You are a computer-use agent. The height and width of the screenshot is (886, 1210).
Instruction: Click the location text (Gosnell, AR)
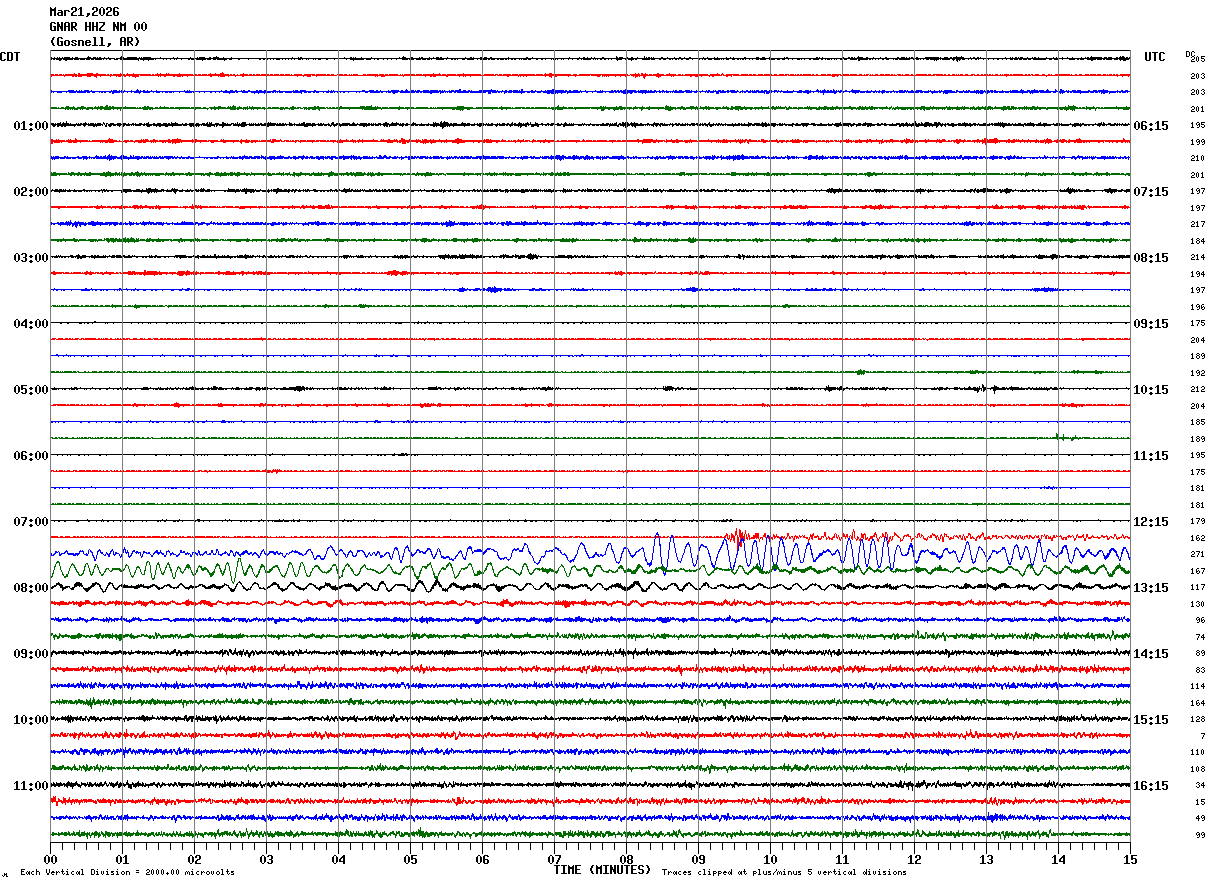click(95, 42)
